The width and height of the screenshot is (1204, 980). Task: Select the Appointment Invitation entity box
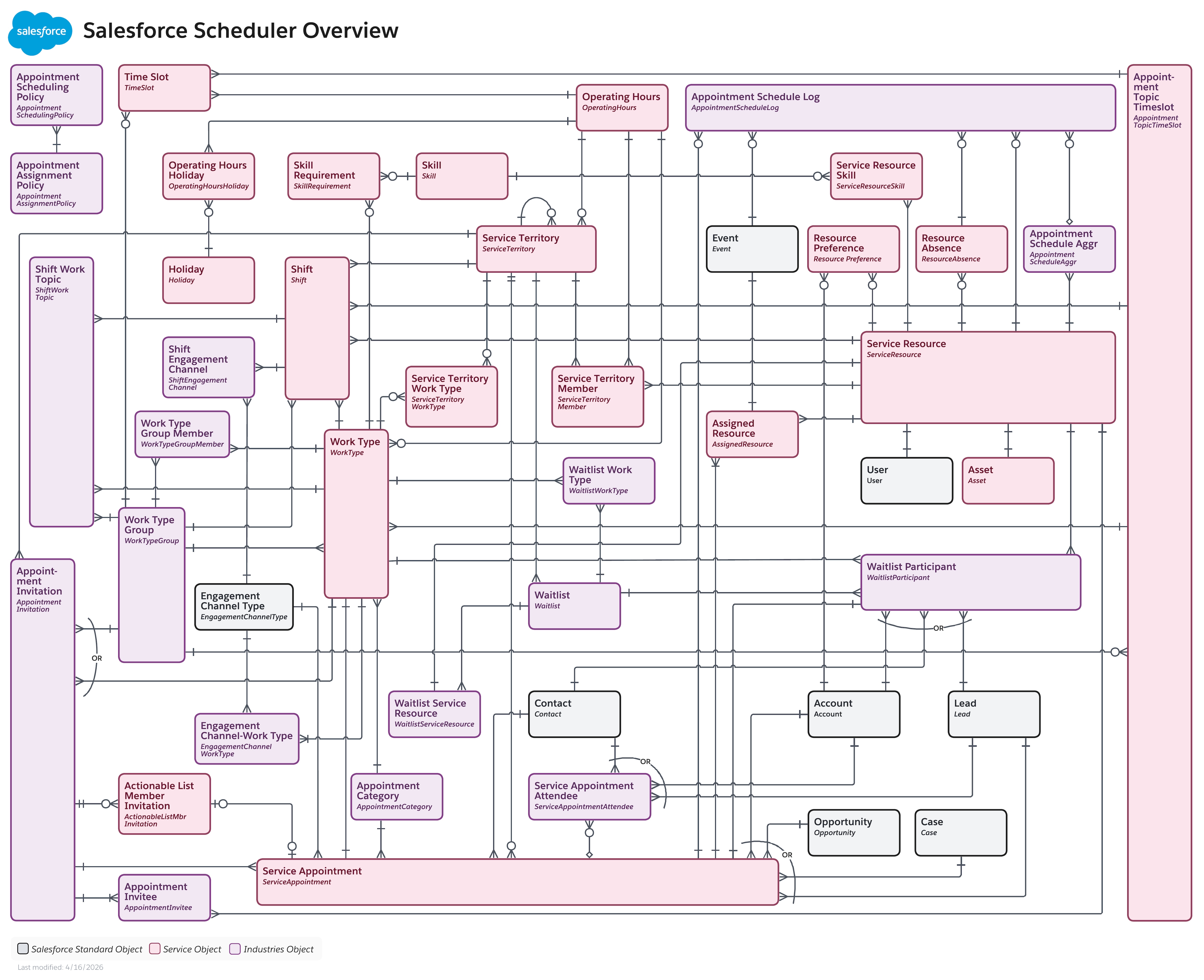click(x=43, y=740)
